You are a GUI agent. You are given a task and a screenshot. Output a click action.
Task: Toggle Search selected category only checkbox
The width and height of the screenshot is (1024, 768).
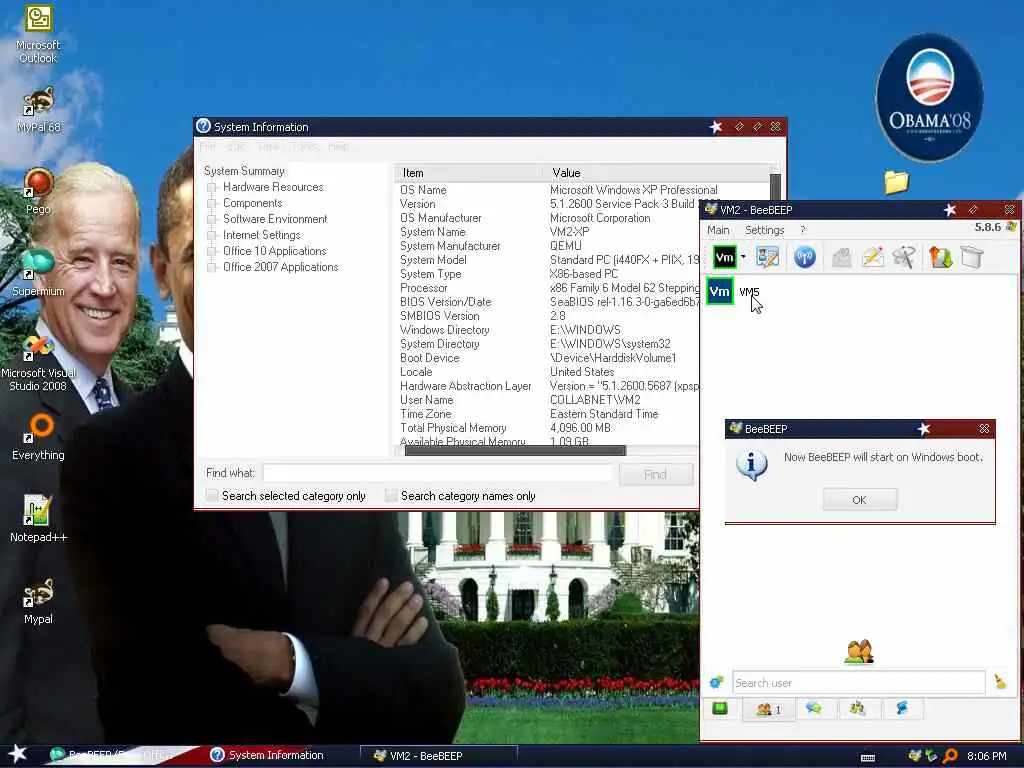pos(212,496)
